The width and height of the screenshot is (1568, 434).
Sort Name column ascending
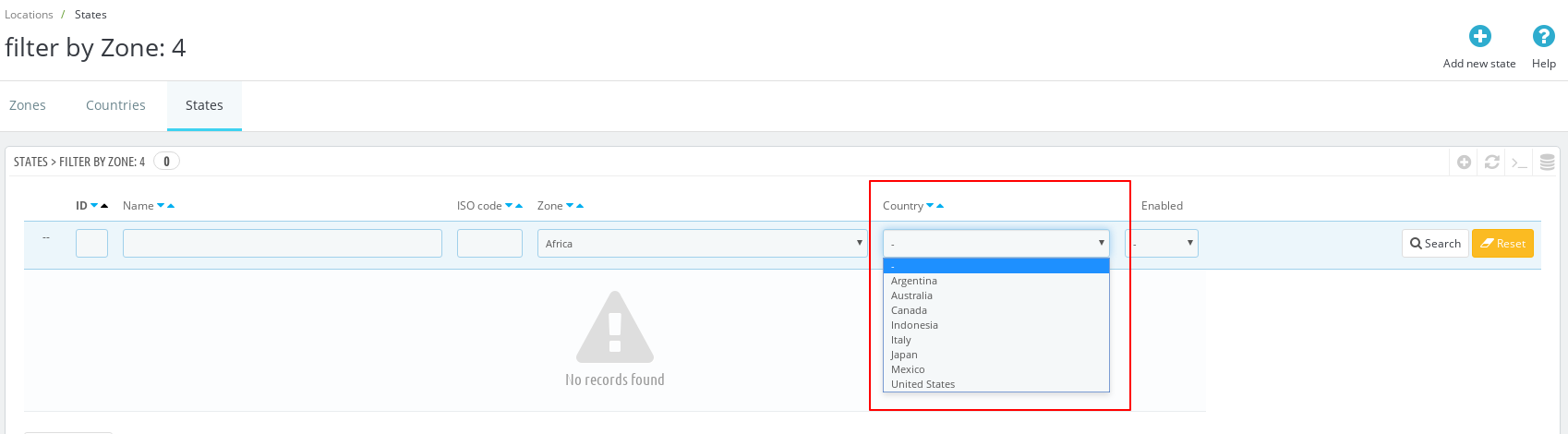tap(171, 206)
